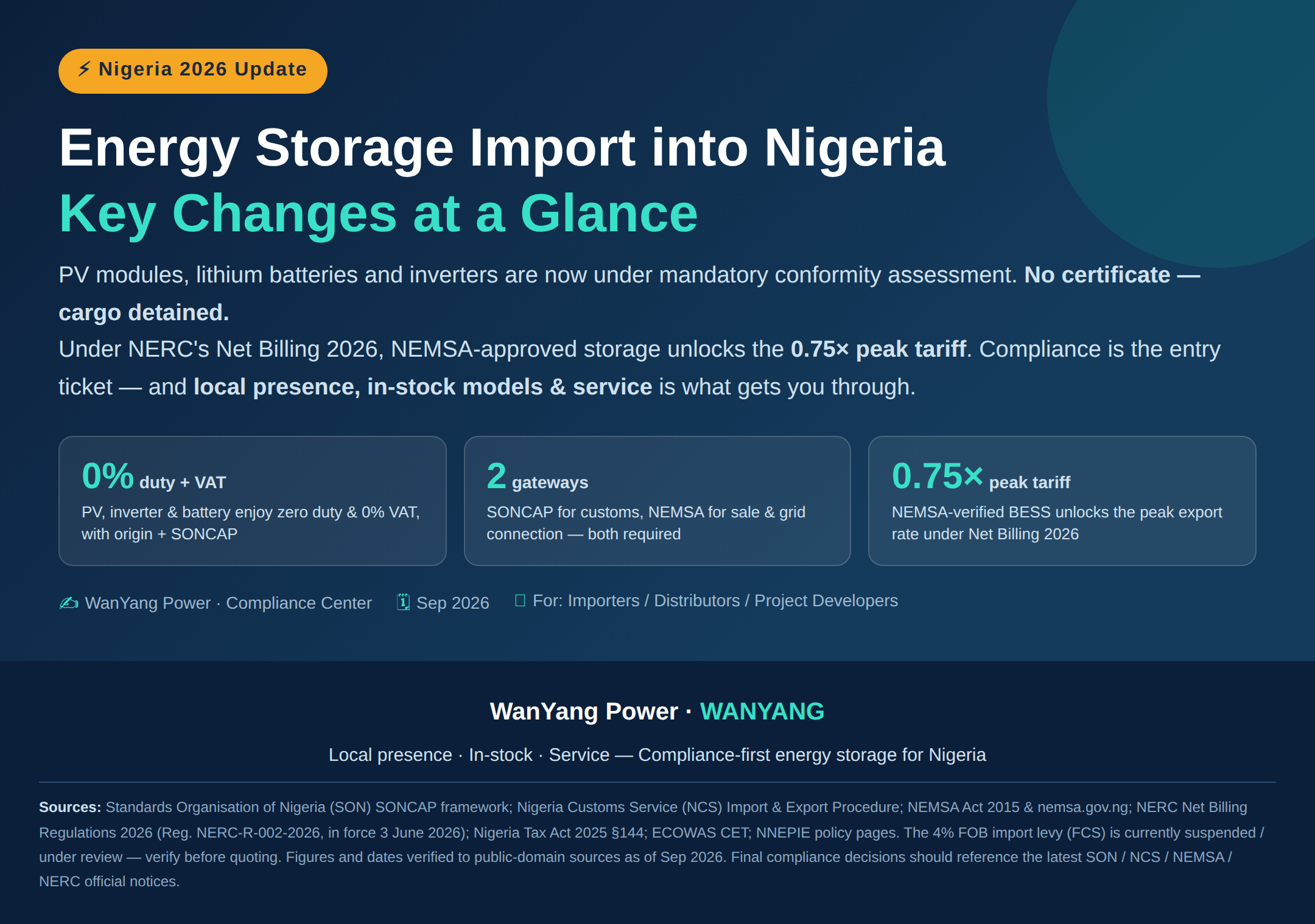Click the bold No certificate — phrase
The width and height of the screenshot is (1315, 924).
point(1112,275)
